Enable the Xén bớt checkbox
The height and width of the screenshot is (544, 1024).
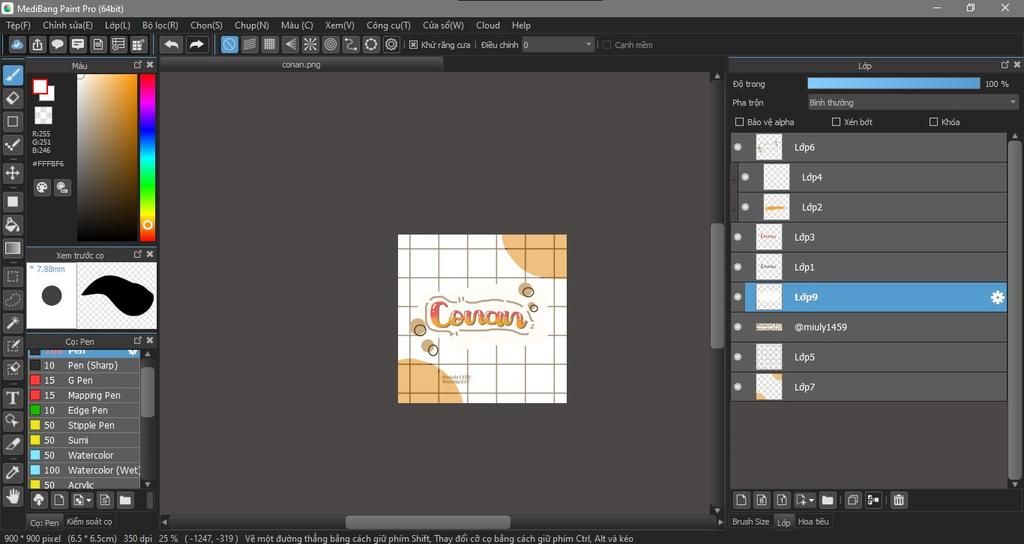coord(836,121)
